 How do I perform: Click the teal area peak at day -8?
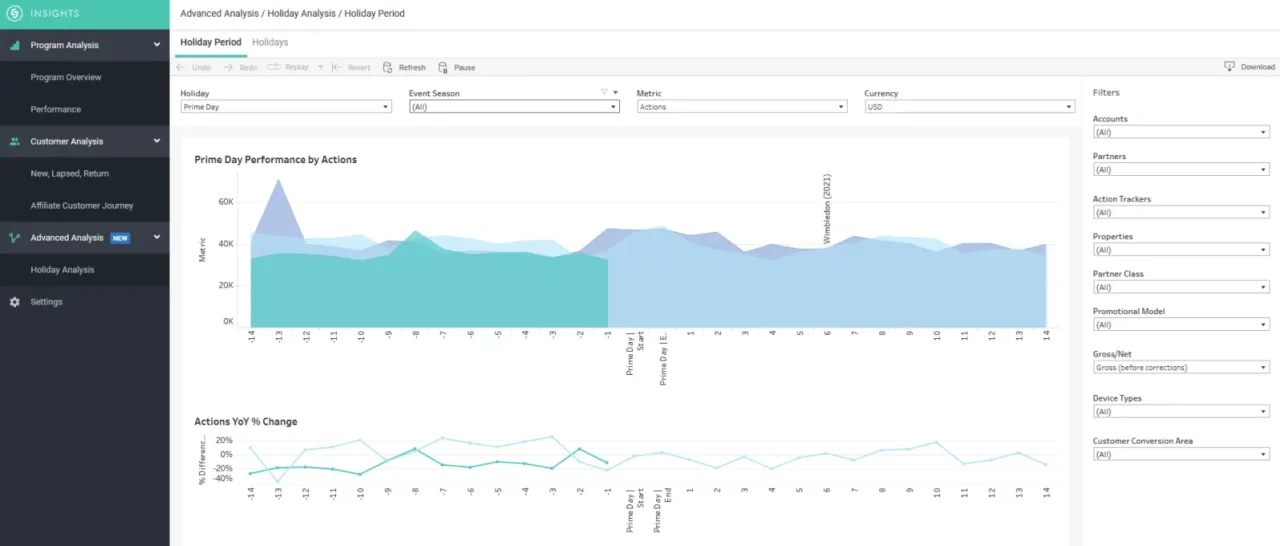click(415, 232)
